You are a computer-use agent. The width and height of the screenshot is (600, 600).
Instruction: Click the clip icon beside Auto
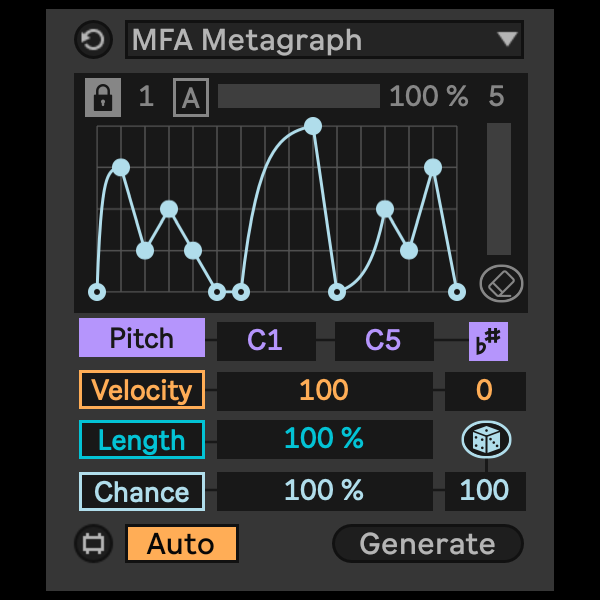pos(94,544)
